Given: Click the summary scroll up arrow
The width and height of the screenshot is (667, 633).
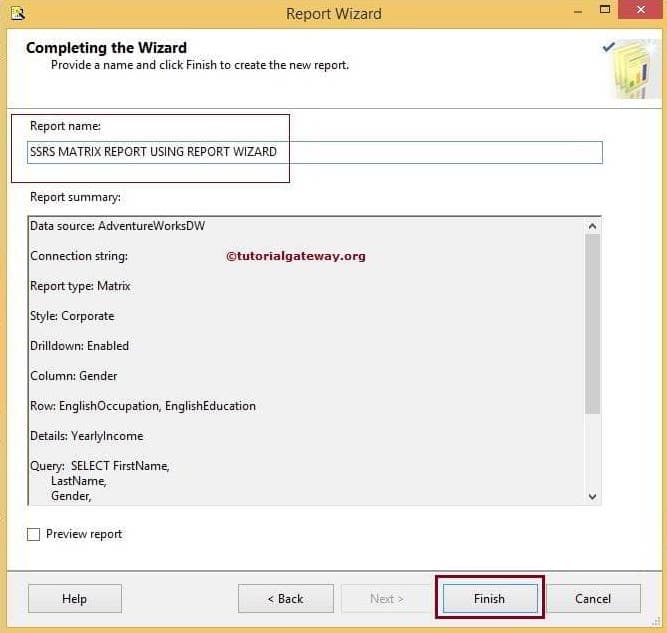Looking at the screenshot, I should click(592, 226).
